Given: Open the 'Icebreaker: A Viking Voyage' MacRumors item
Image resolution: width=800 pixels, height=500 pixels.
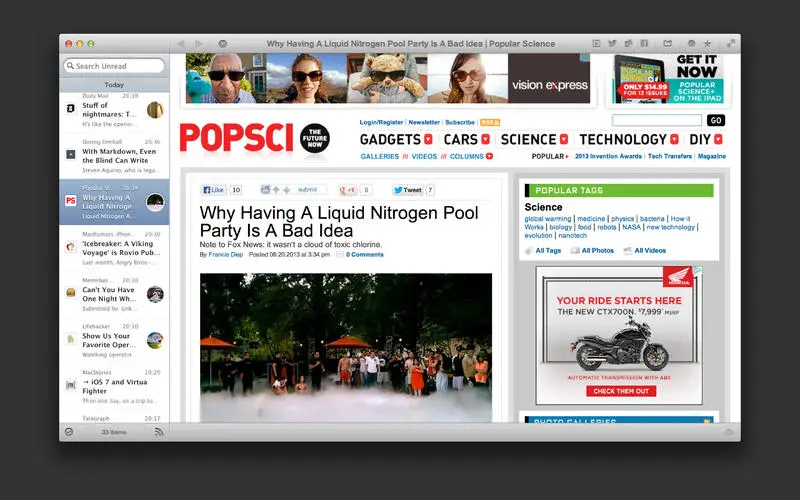Looking at the screenshot, I should pos(114,248).
